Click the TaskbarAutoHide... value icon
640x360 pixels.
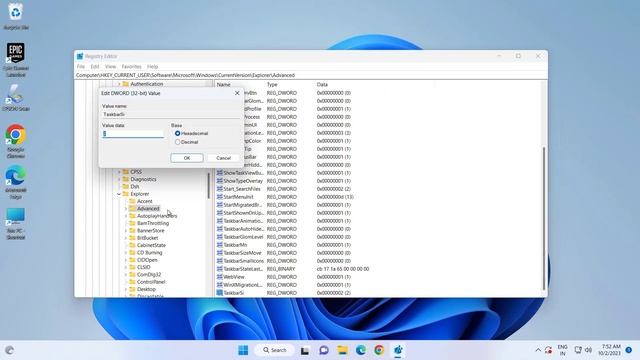click(220, 229)
